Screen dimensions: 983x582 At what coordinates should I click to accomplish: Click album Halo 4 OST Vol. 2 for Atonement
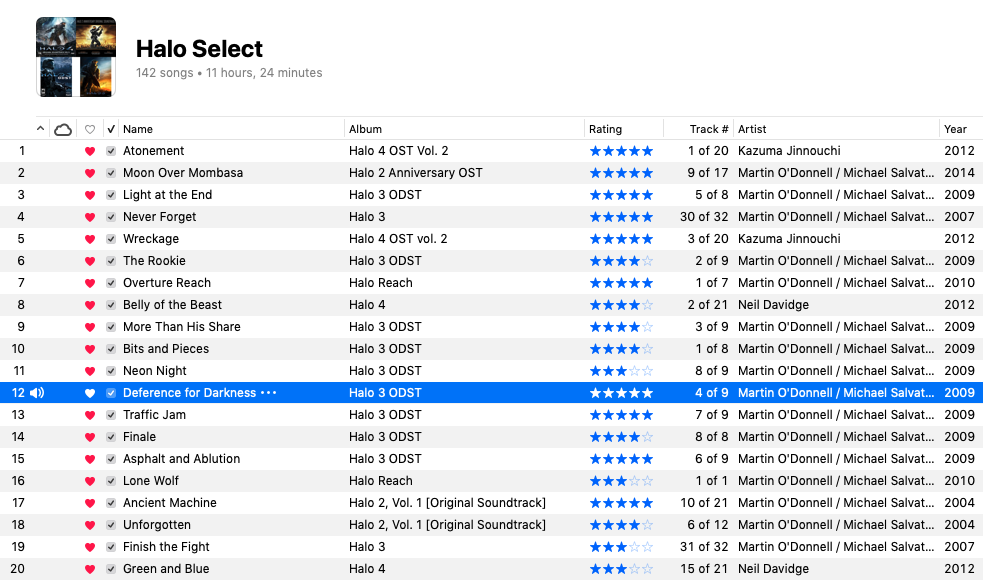click(x=399, y=151)
